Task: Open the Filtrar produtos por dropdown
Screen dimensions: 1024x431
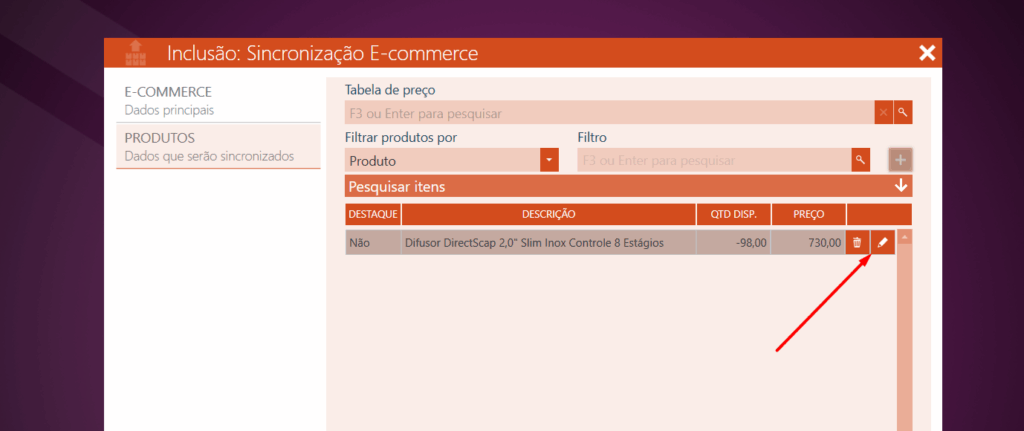Action: (x=549, y=160)
